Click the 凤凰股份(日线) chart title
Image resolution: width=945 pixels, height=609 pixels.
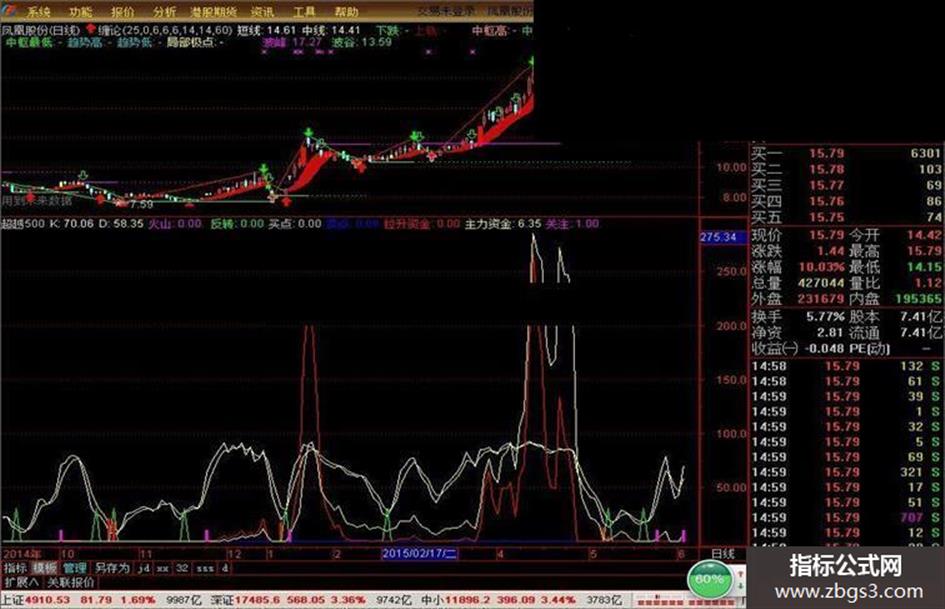[40, 30]
